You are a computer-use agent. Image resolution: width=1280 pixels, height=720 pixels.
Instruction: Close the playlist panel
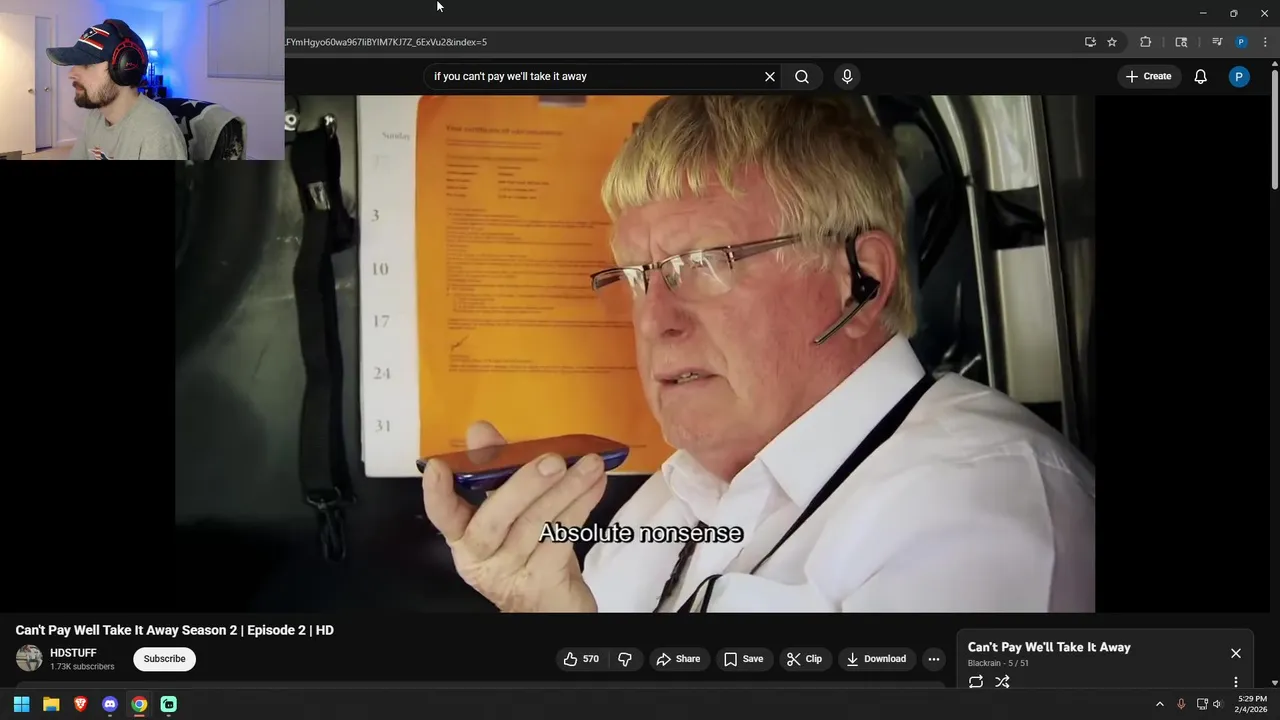[x=1236, y=653]
